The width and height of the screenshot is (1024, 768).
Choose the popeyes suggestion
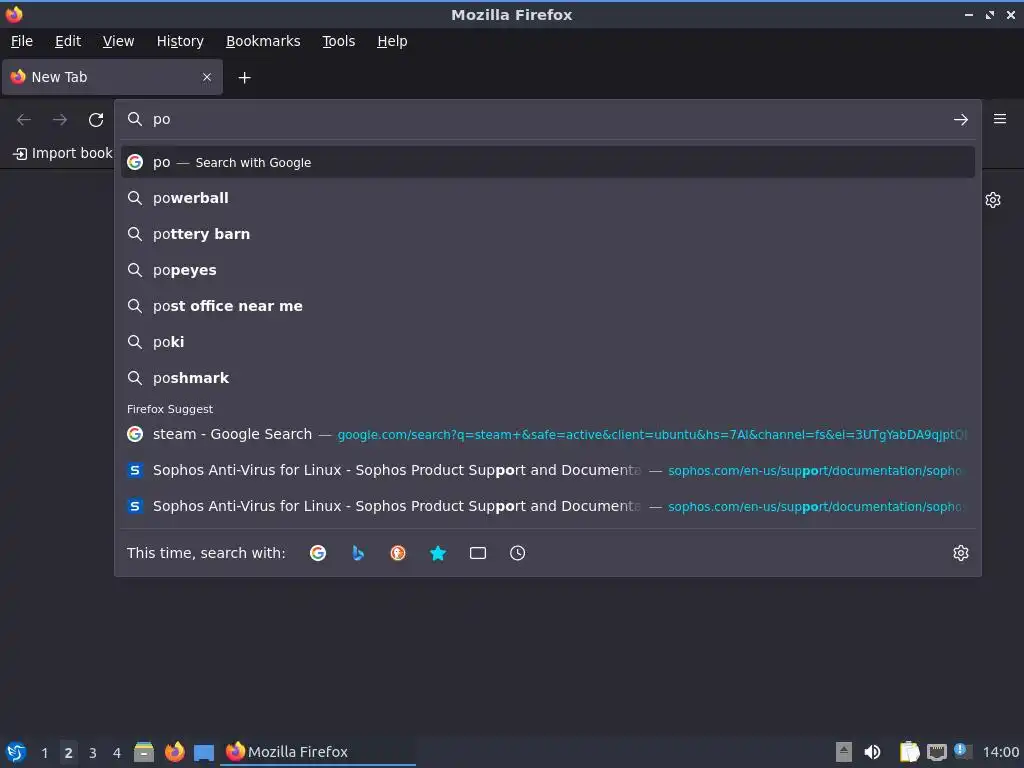coord(548,270)
